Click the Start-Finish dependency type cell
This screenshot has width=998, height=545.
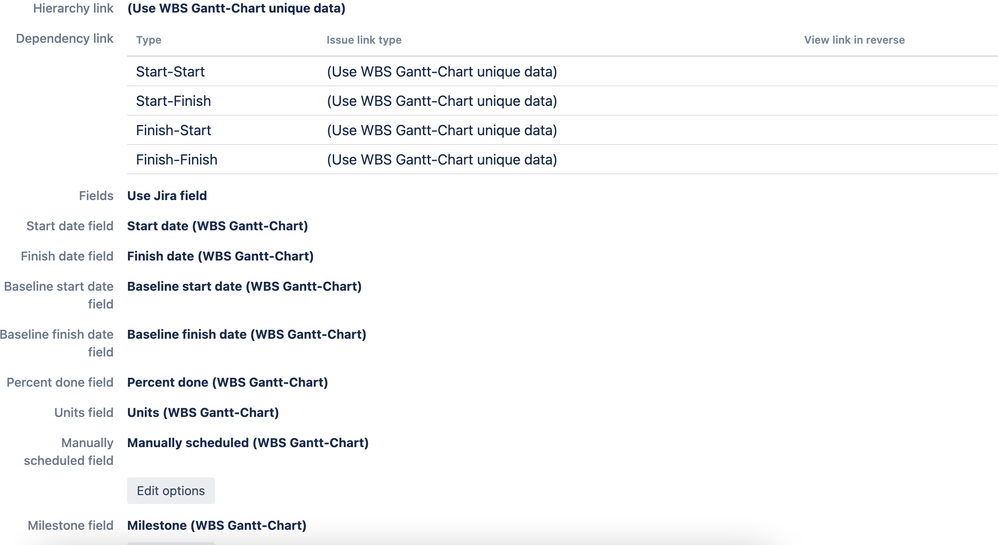click(173, 101)
